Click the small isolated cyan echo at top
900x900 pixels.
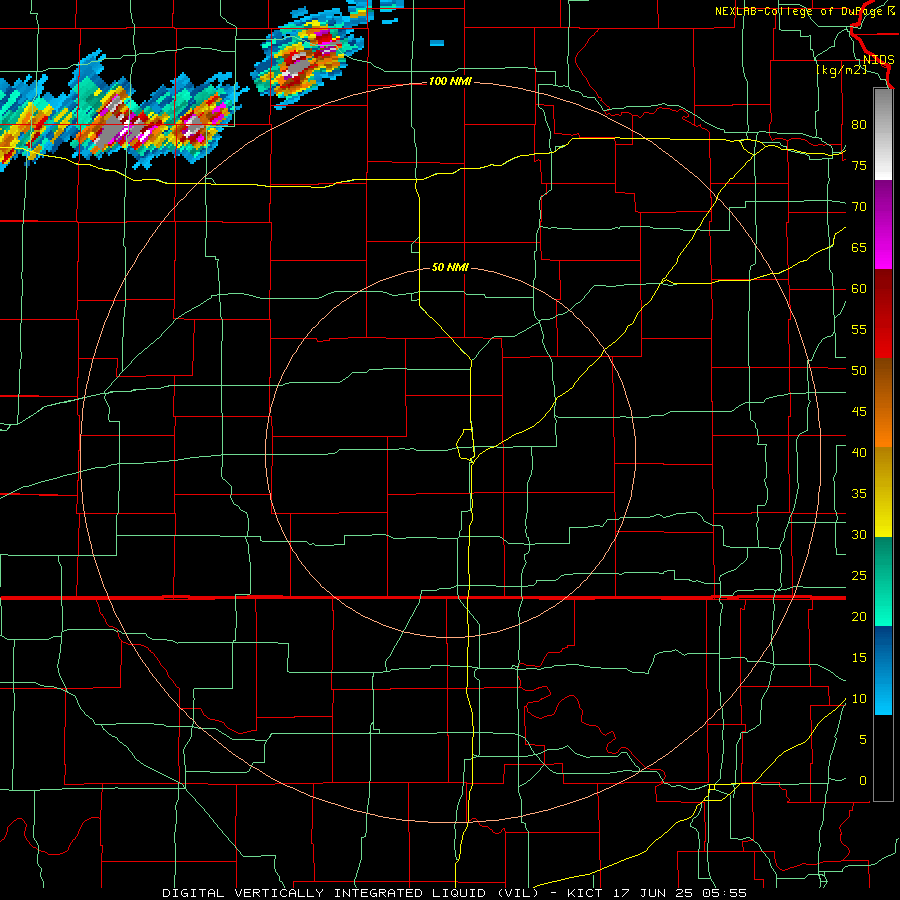(437, 42)
